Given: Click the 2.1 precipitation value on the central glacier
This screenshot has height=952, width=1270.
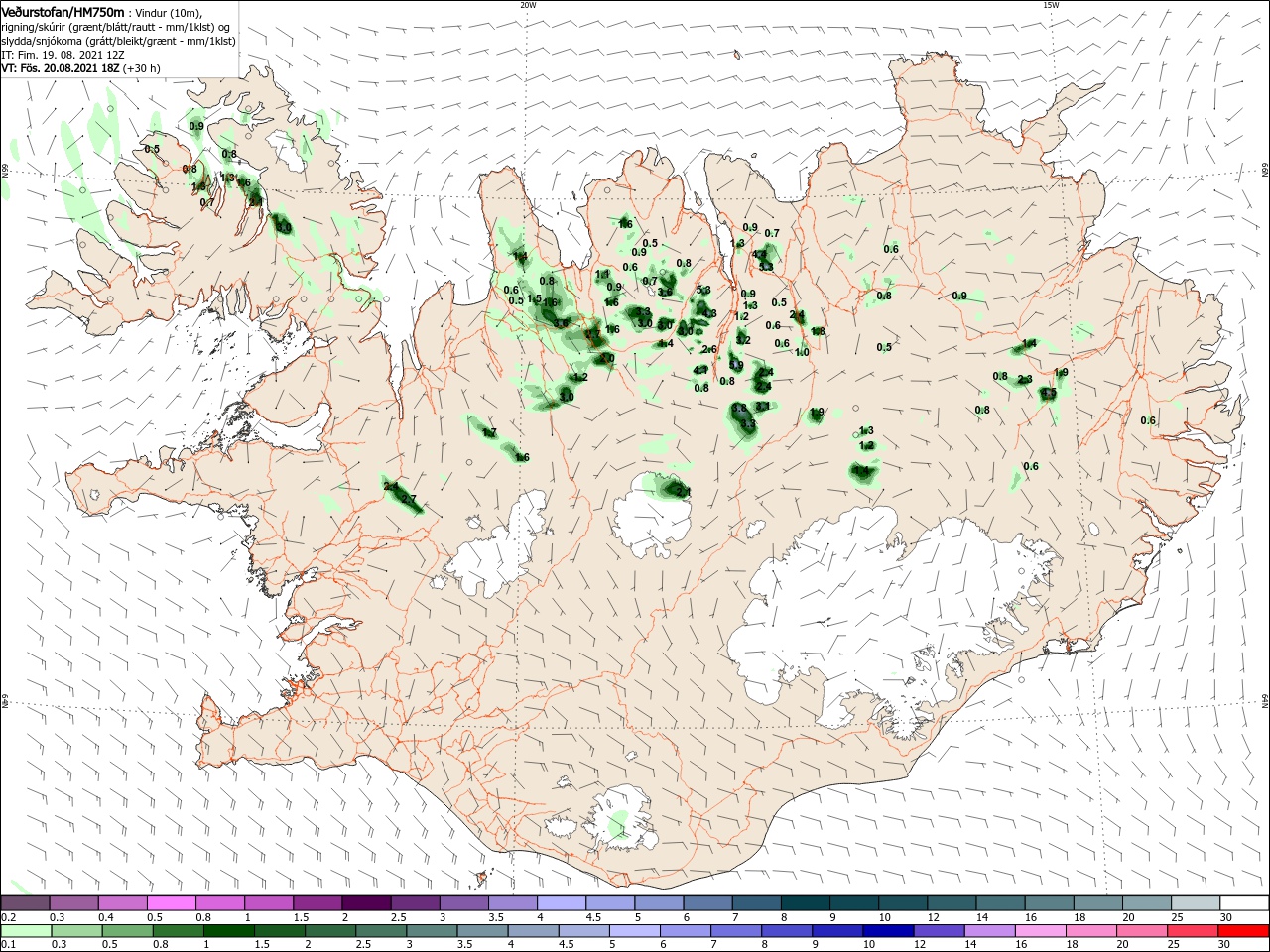Looking at the screenshot, I should click(x=683, y=492).
